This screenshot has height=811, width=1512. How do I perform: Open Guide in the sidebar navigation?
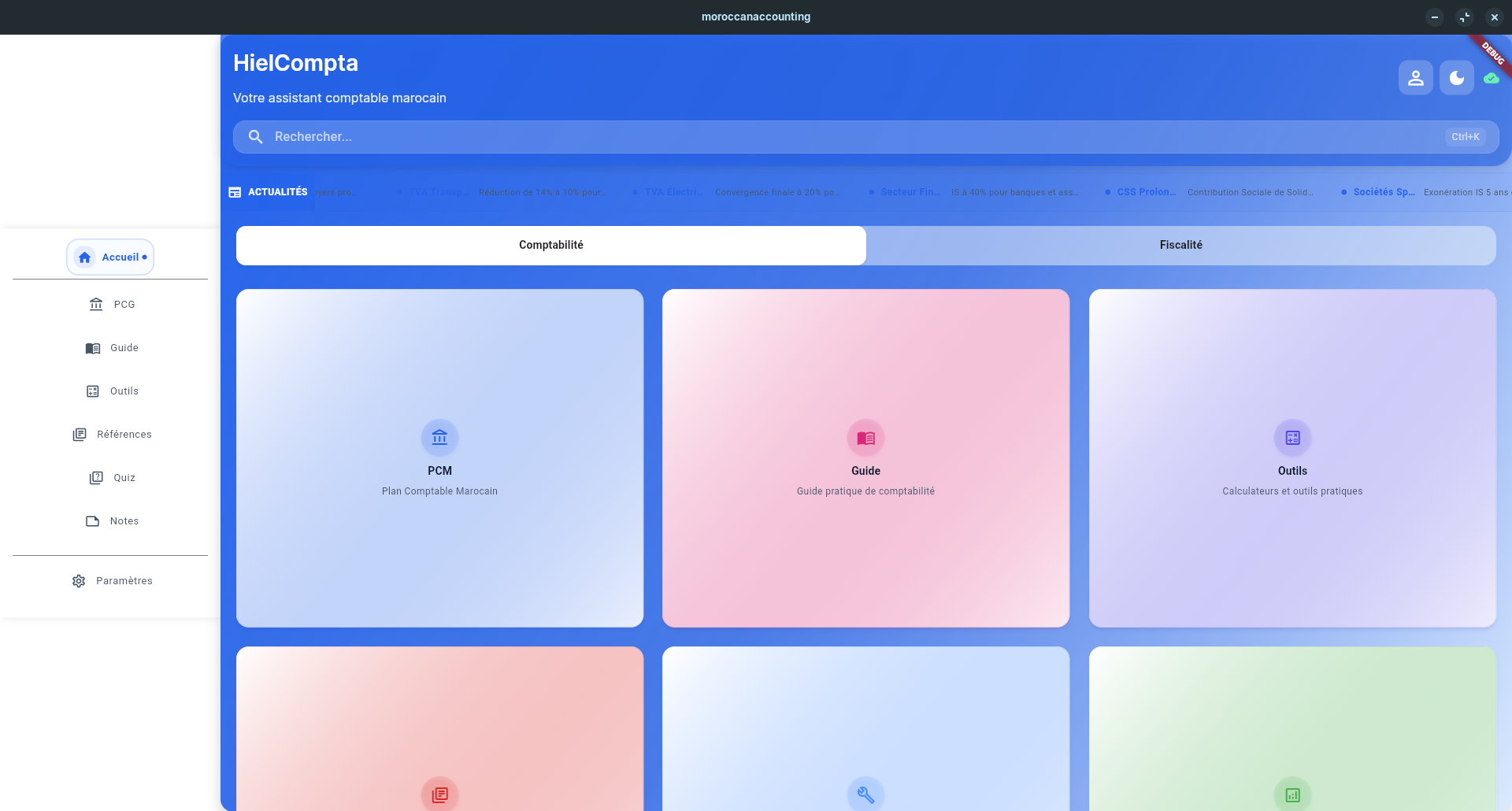[110, 348]
